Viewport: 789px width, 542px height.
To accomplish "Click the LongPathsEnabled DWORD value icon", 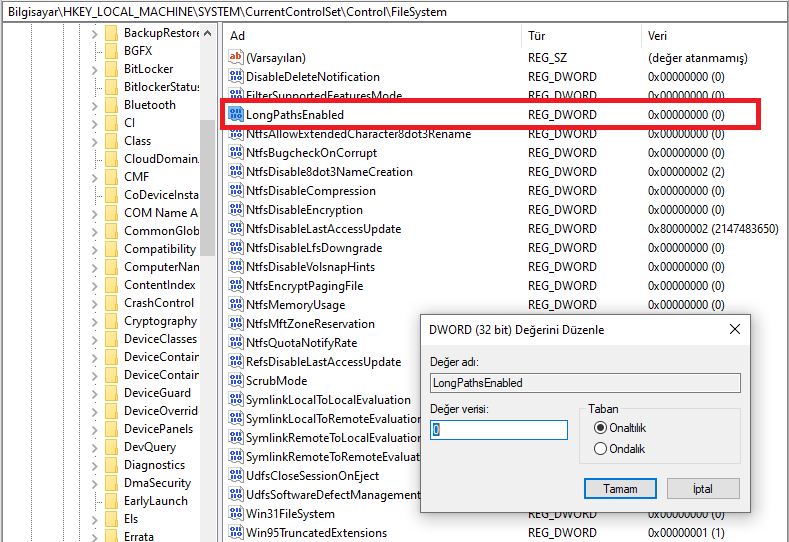I will [x=237, y=115].
